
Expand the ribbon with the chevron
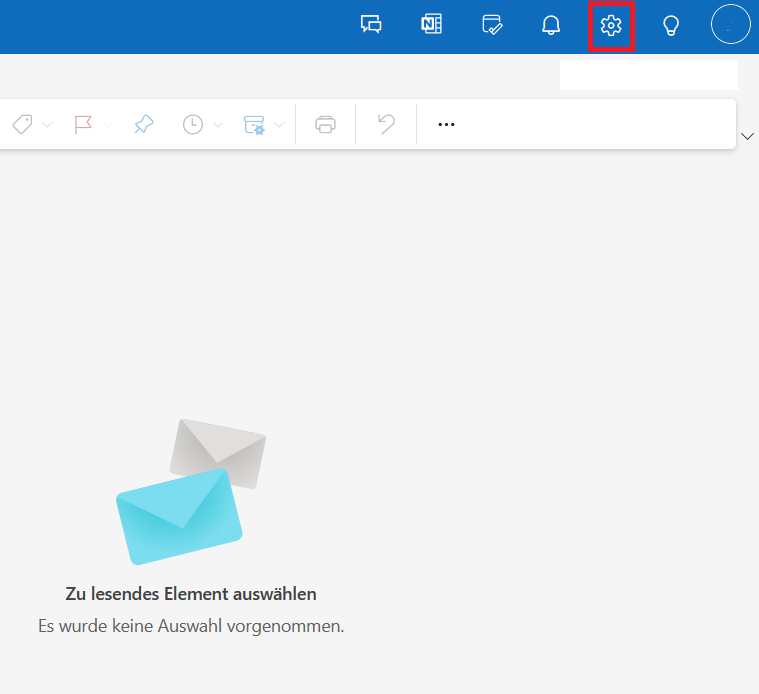coord(746,136)
